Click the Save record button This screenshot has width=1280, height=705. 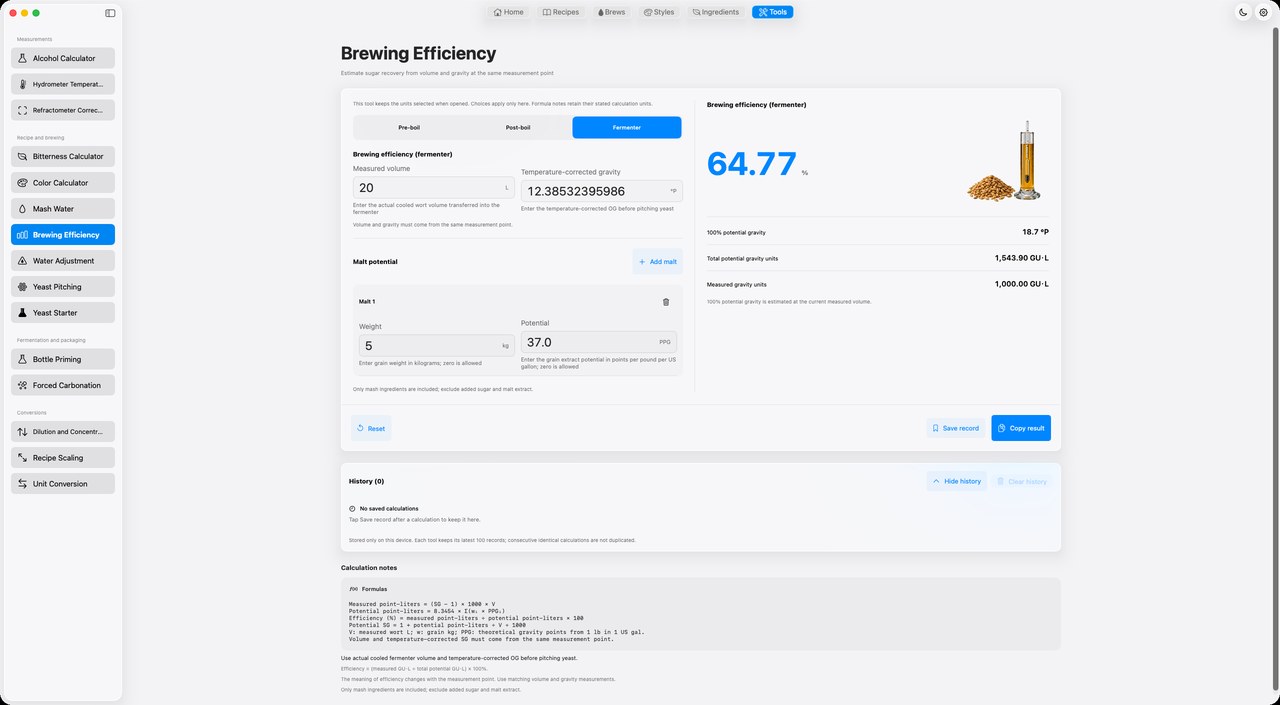[956, 428]
